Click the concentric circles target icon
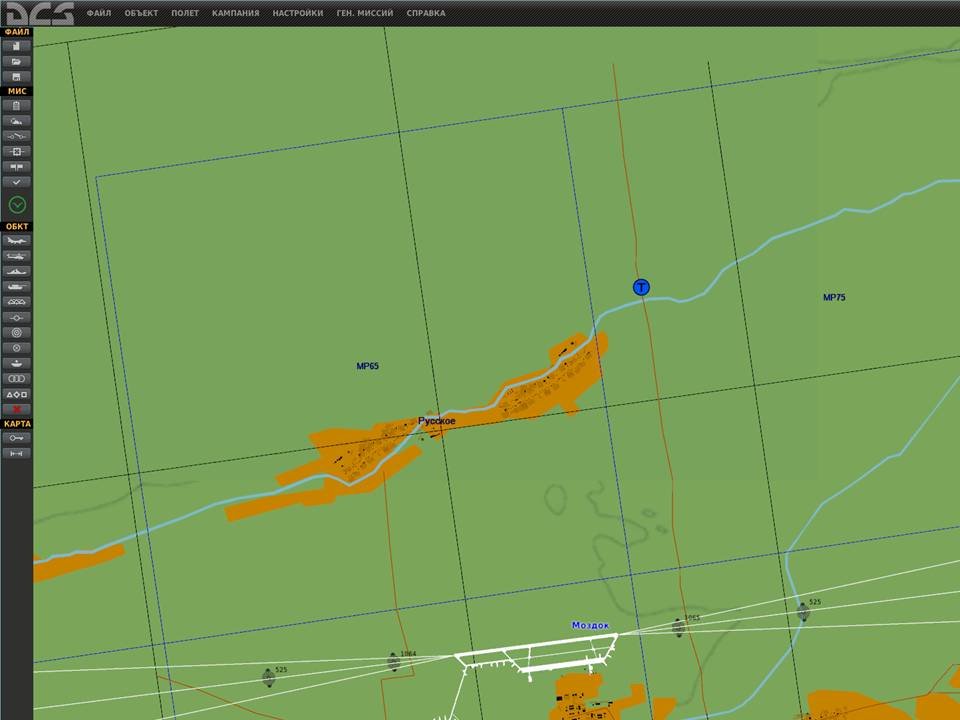 click(x=17, y=332)
